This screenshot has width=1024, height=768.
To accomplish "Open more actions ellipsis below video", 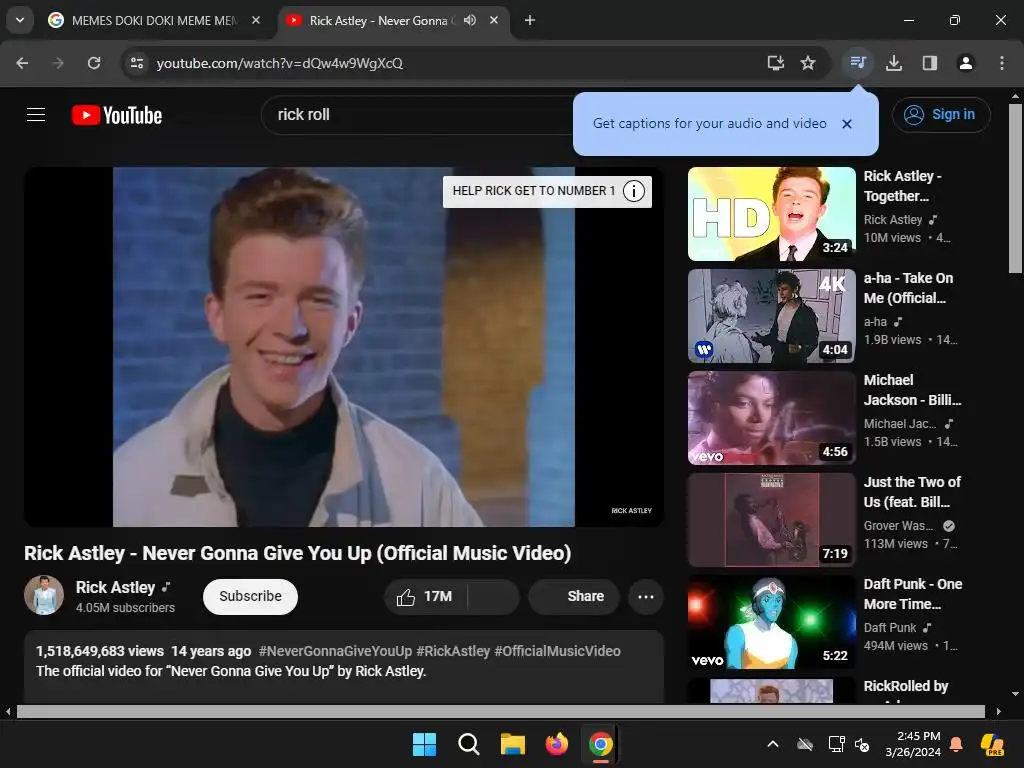I will pos(646,596).
